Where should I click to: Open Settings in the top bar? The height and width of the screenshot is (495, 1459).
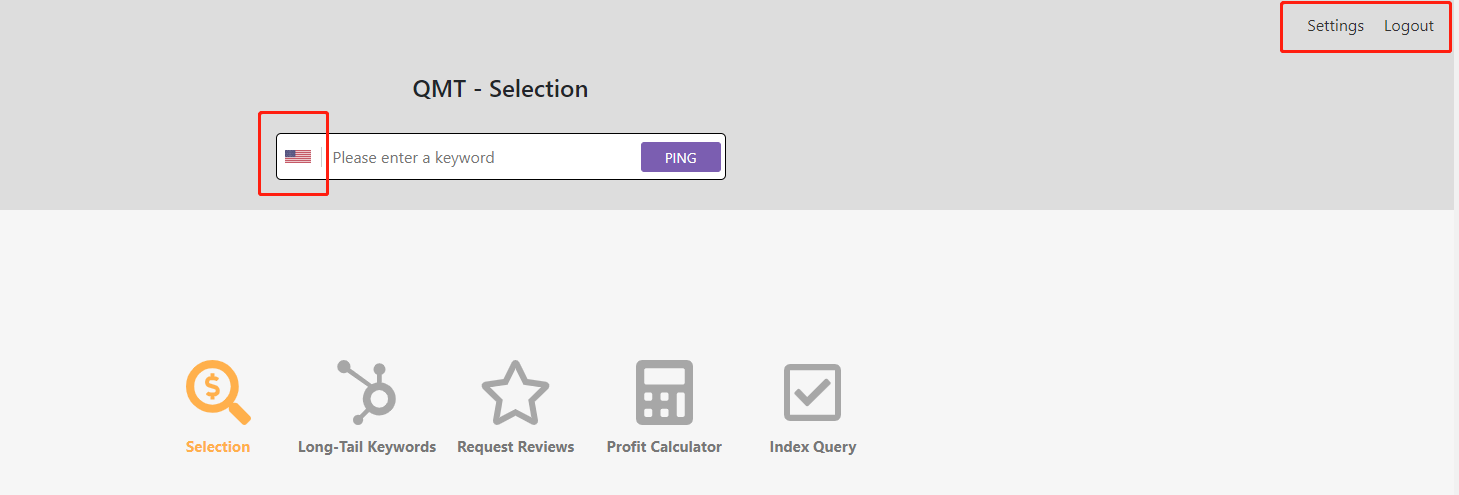click(x=1335, y=26)
